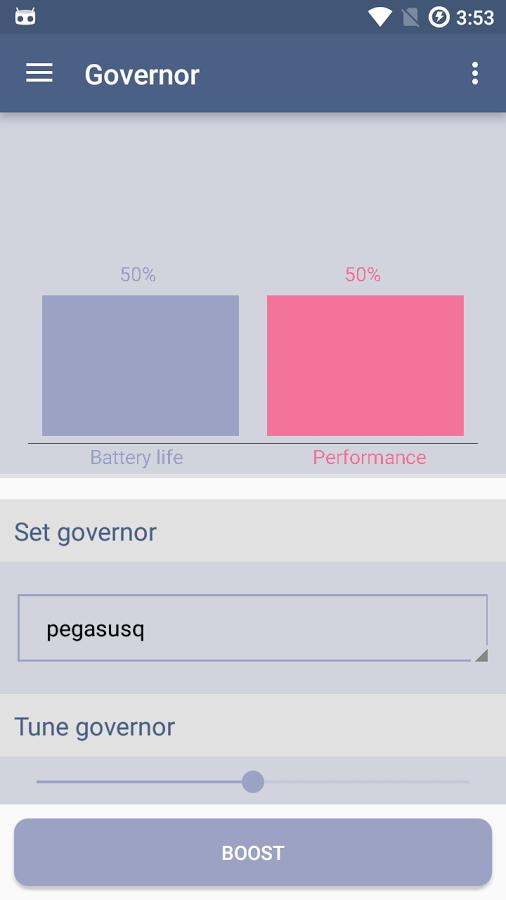Tap the Tune governor section header
Image resolution: width=506 pixels, height=900 pixels.
(x=253, y=726)
